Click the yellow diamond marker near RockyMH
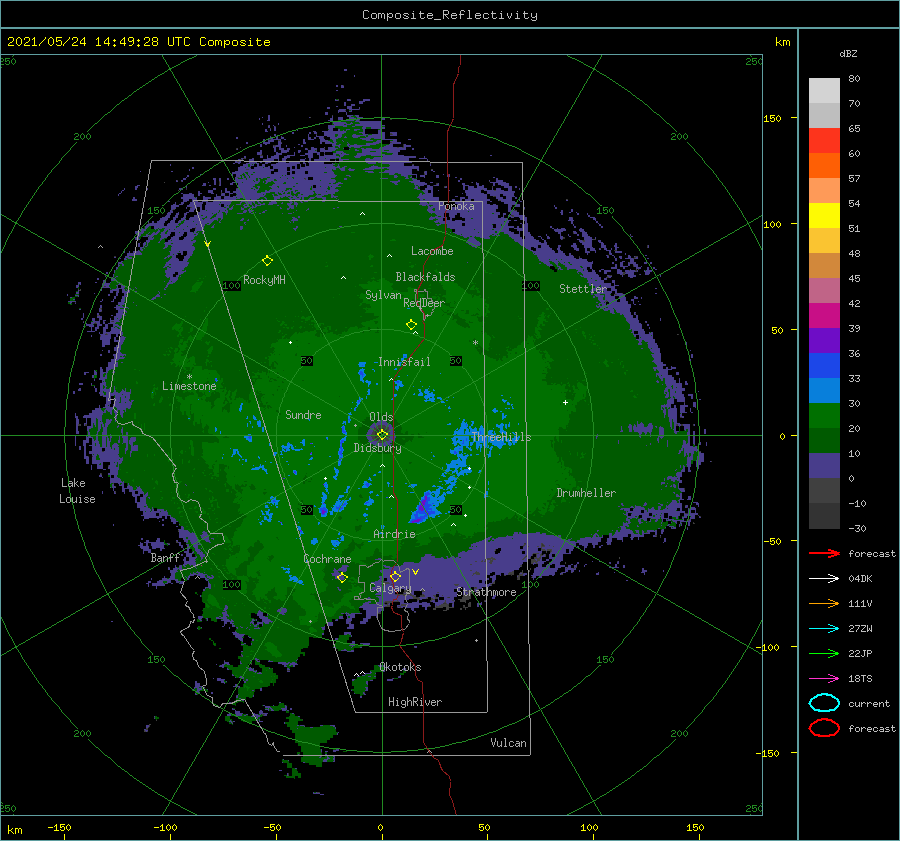The height and width of the screenshot is (841, 900). (x=267, y=261)
